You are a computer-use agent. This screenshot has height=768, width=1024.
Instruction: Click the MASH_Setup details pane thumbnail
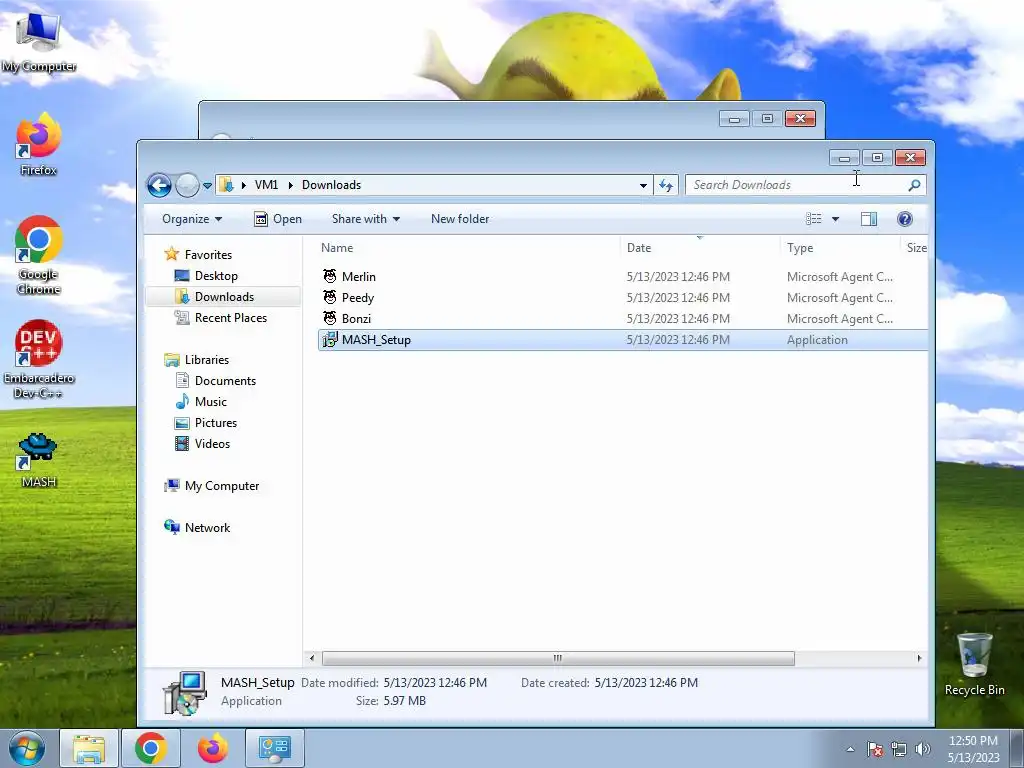coord(185,692)
